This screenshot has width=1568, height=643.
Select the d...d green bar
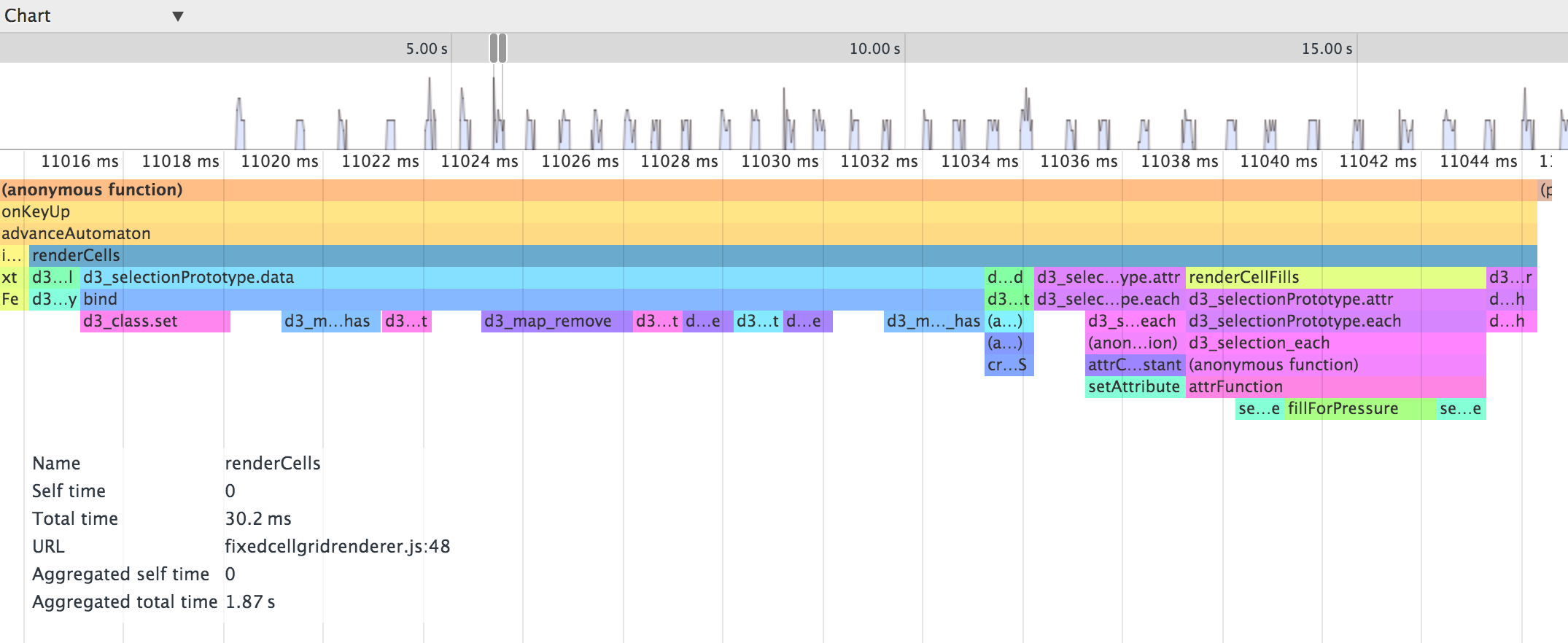[x=1009, y=277]
